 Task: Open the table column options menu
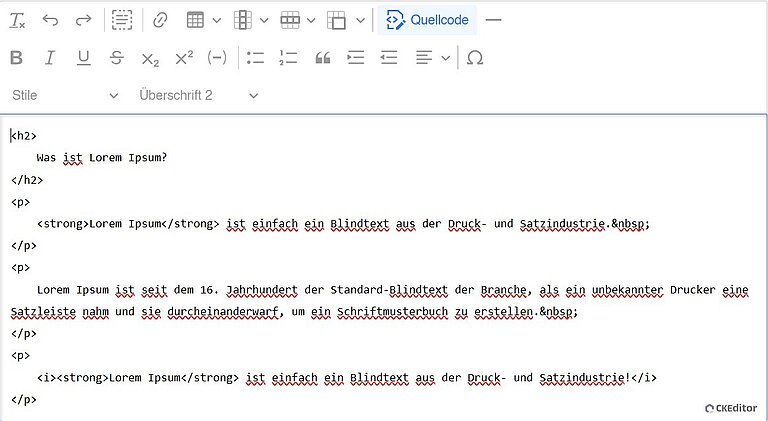click(x=250, y=20)
